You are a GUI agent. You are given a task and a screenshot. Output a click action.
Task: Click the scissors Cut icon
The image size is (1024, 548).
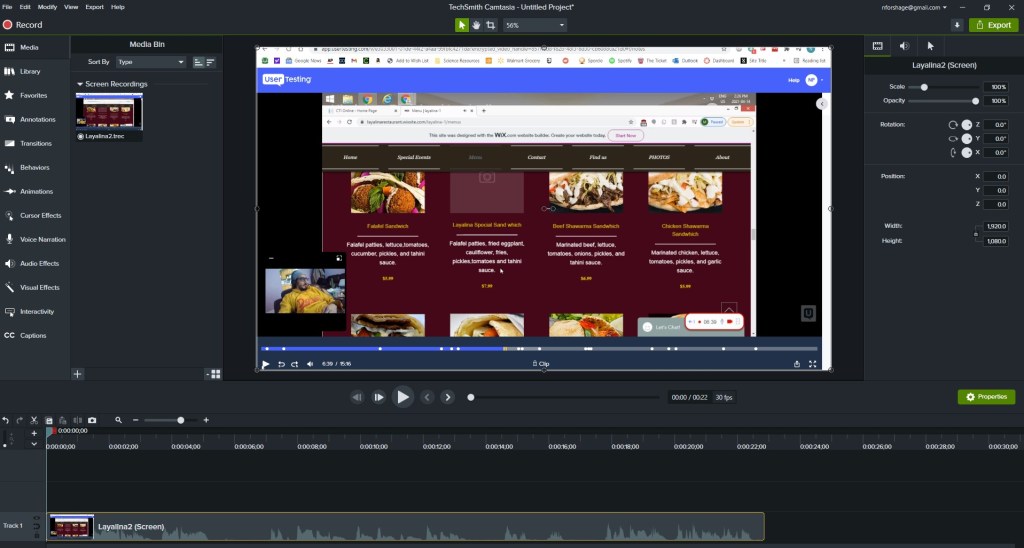click(x=34, y=420)
